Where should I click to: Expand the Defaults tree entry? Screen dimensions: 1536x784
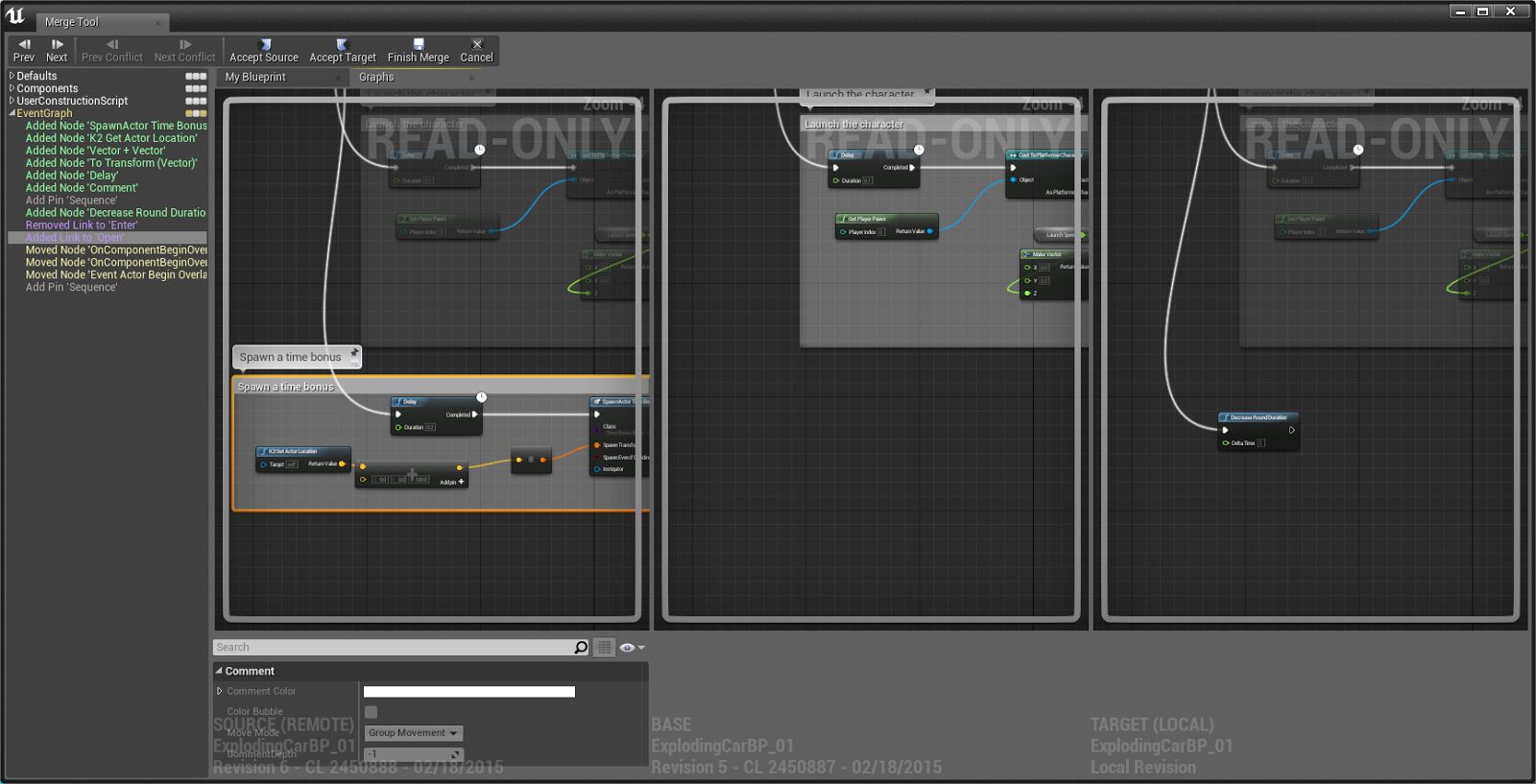[12, 76]
